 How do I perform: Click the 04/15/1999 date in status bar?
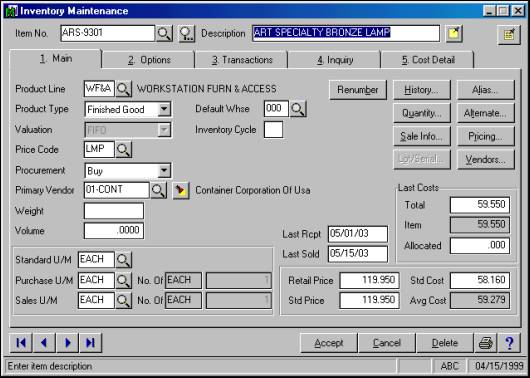coord(499,366)
